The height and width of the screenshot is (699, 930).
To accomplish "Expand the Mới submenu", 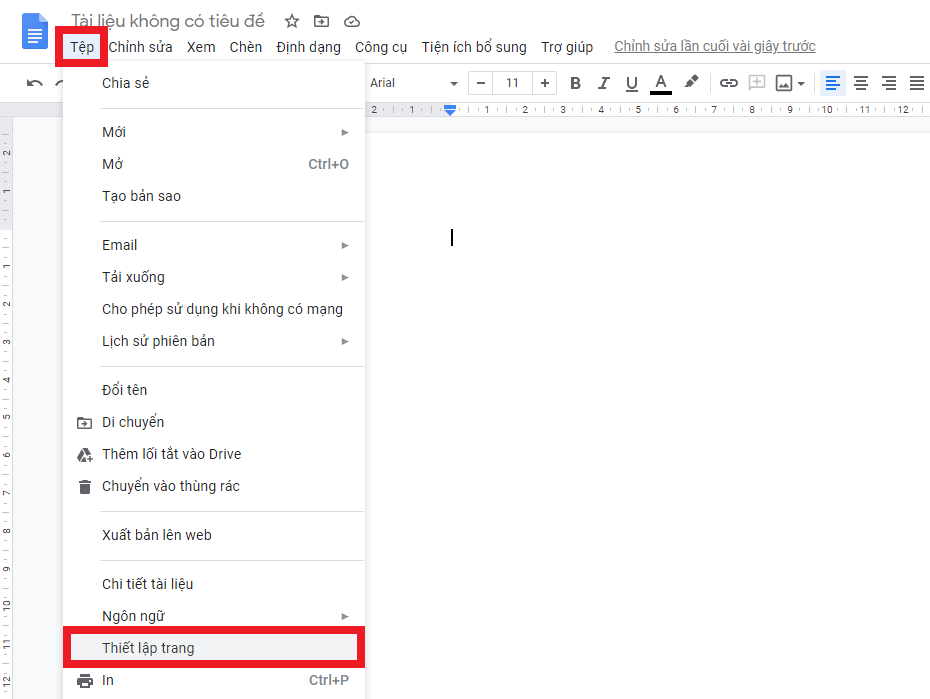I will pos(214,132).
